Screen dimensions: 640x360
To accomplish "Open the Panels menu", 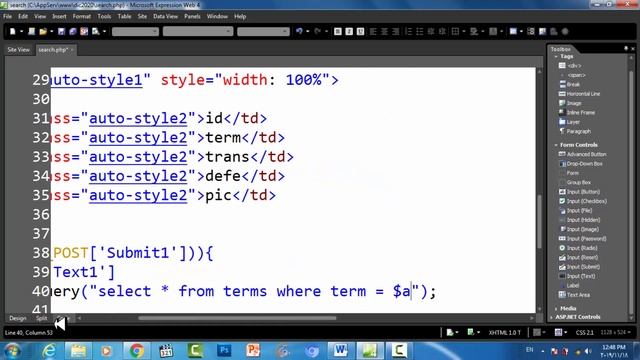I will (x=192, y=16).
